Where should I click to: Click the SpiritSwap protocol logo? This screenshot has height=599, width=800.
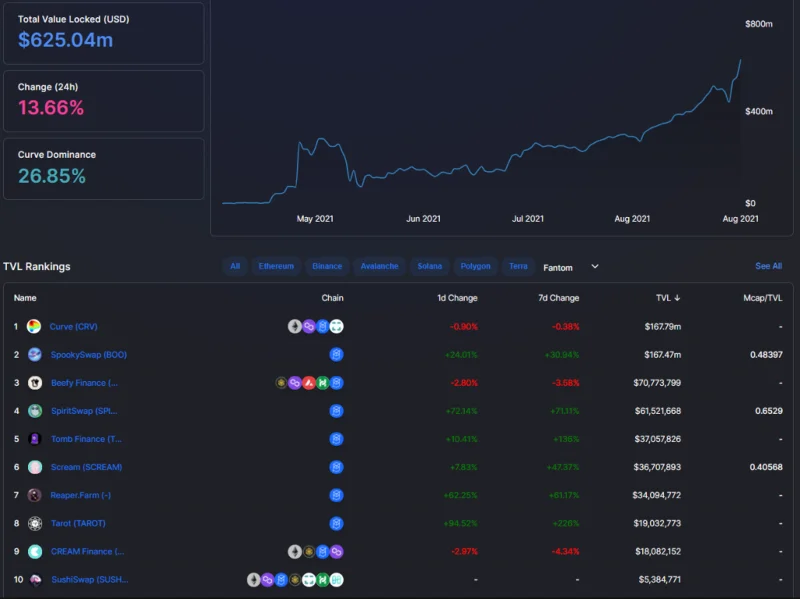(x=35, y=411)
